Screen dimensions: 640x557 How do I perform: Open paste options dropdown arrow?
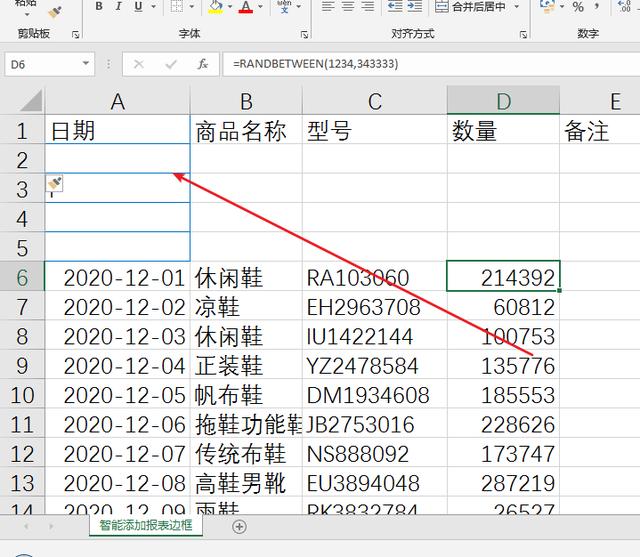[27, 14]
